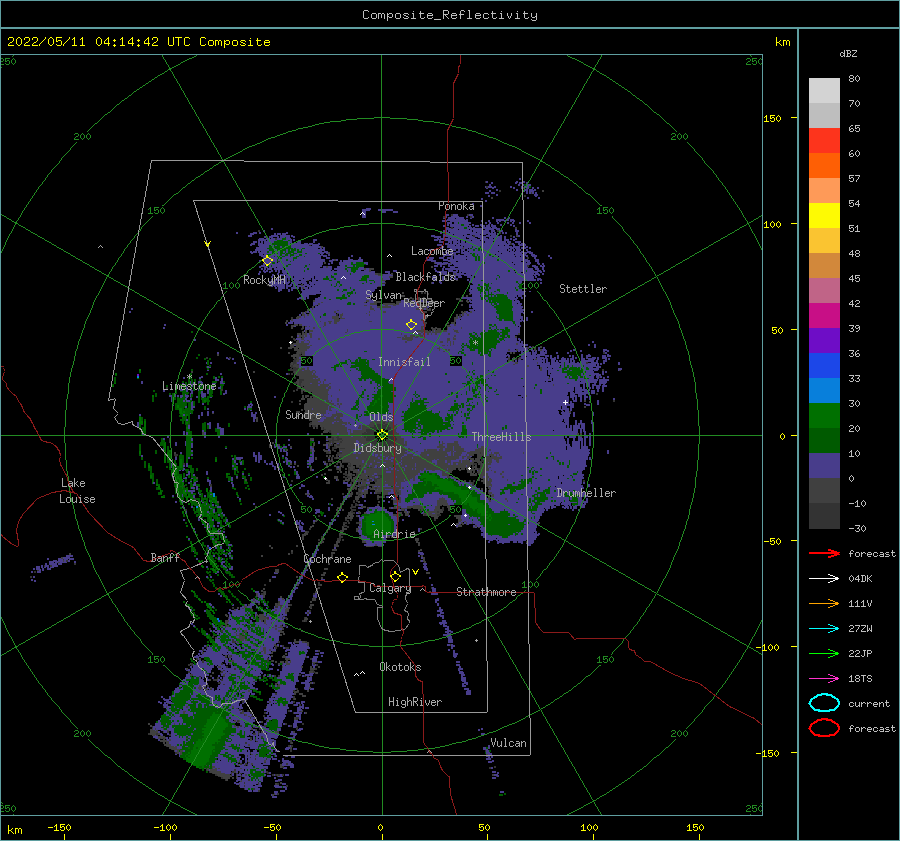
Task: Click the 04DK legend label
Action: [x=860, y=578]
